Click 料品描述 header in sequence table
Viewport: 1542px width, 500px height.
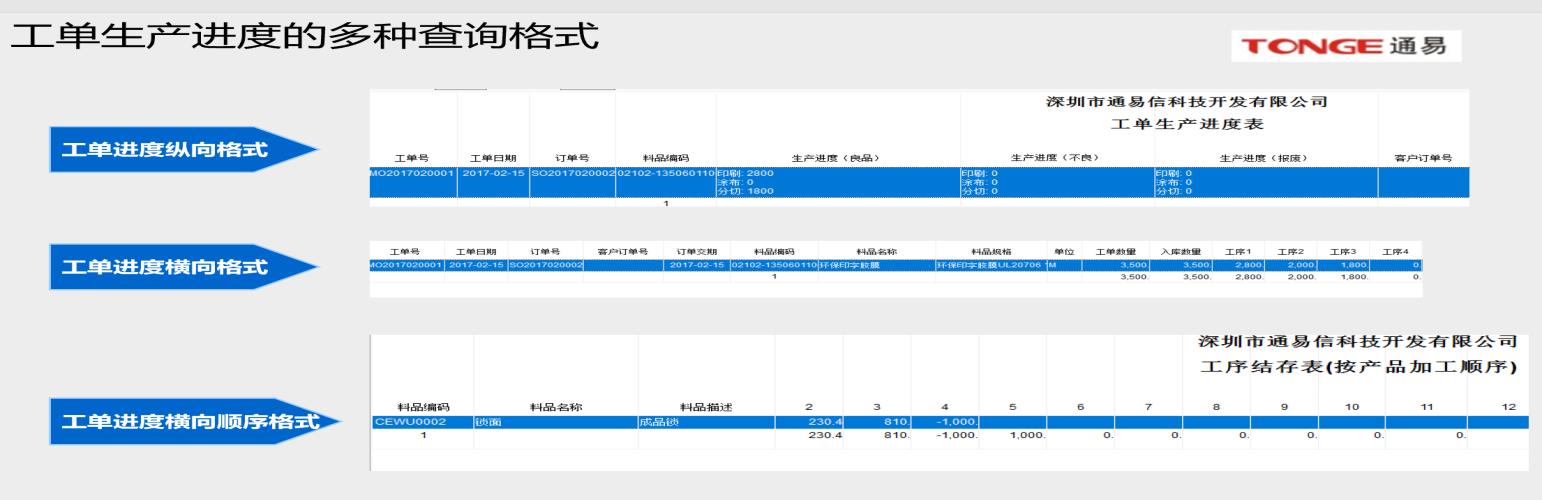[707, 407]
